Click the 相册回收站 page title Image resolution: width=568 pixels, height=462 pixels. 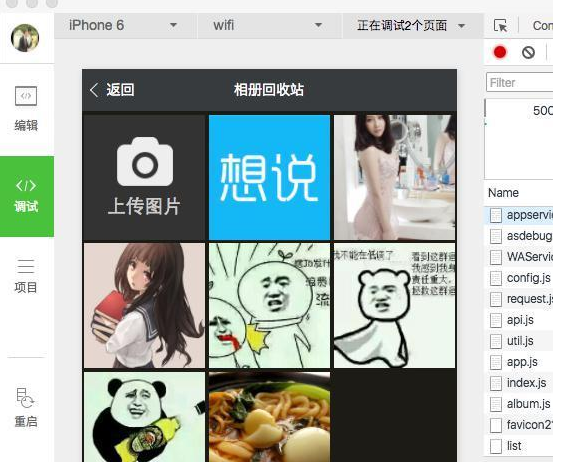[x=269, y=90]
